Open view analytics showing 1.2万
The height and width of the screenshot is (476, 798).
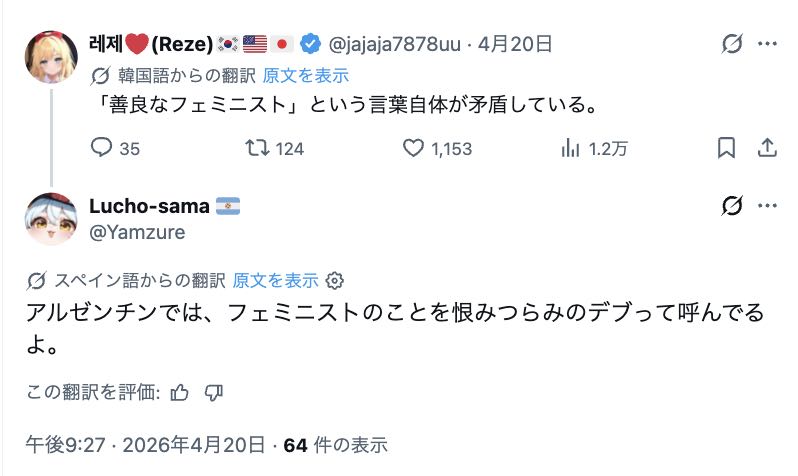click(x=571, y=148)
